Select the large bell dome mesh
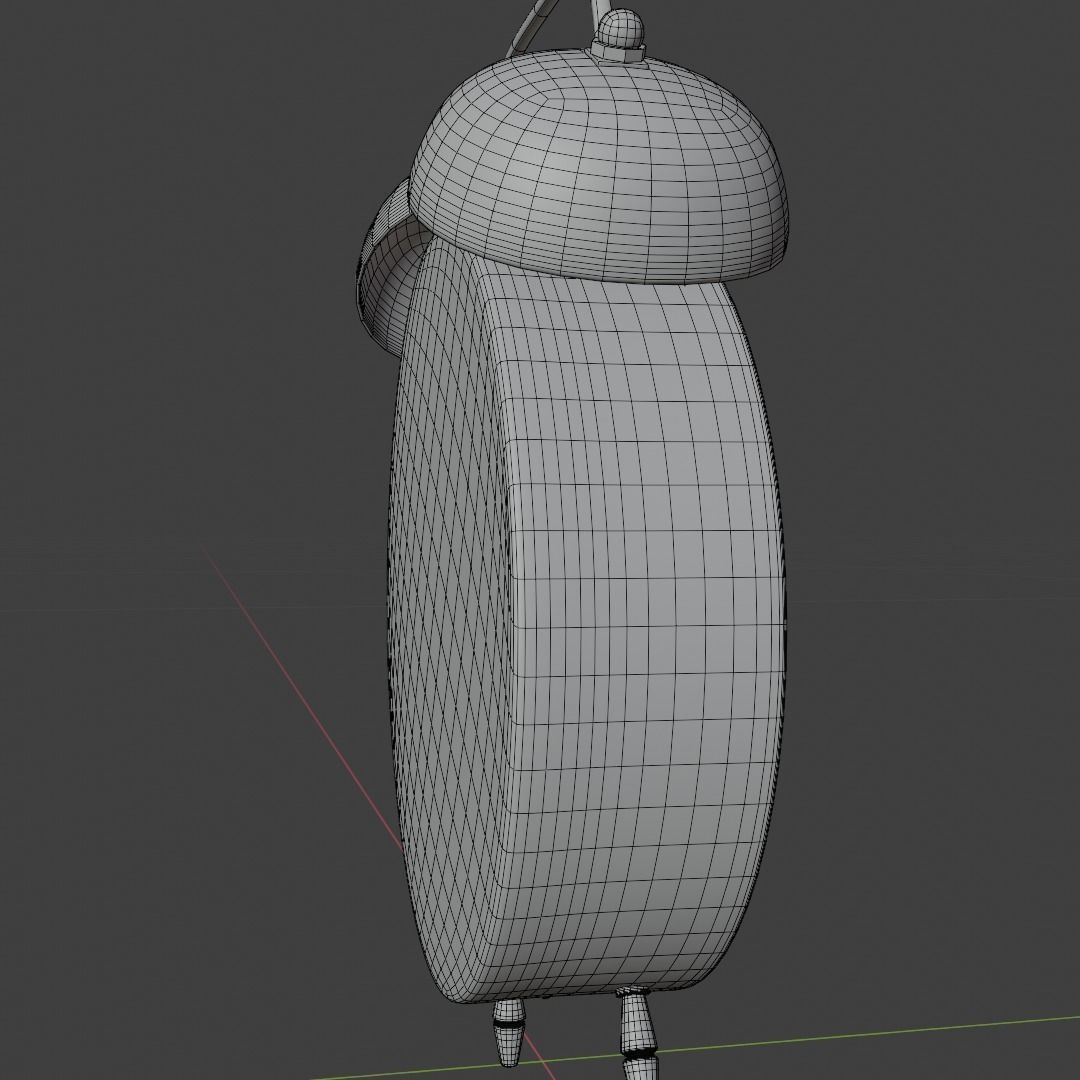The height and width of the screenshot is (1080, 1080). (599, 165)
